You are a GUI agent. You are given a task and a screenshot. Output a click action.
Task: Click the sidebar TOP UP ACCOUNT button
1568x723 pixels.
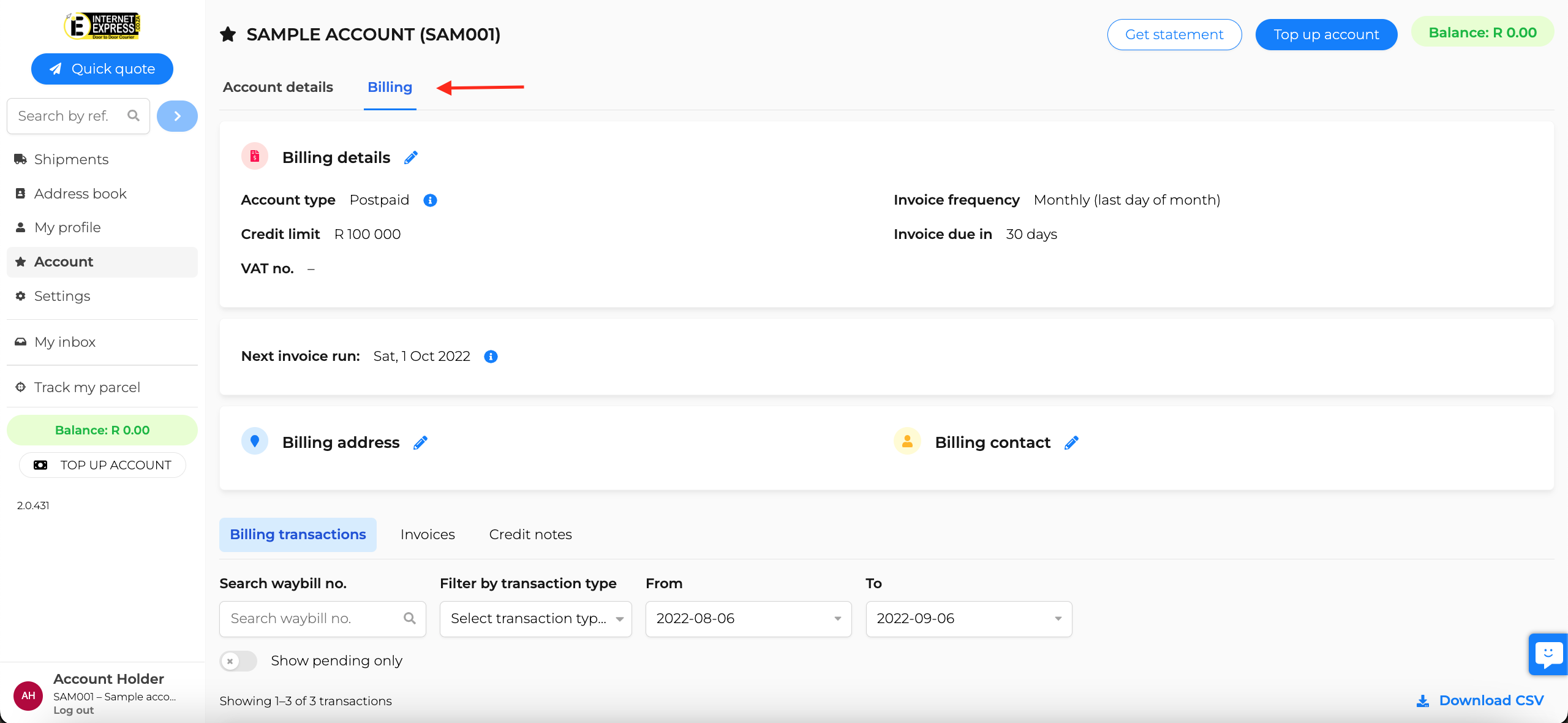[x=102, y=465]
